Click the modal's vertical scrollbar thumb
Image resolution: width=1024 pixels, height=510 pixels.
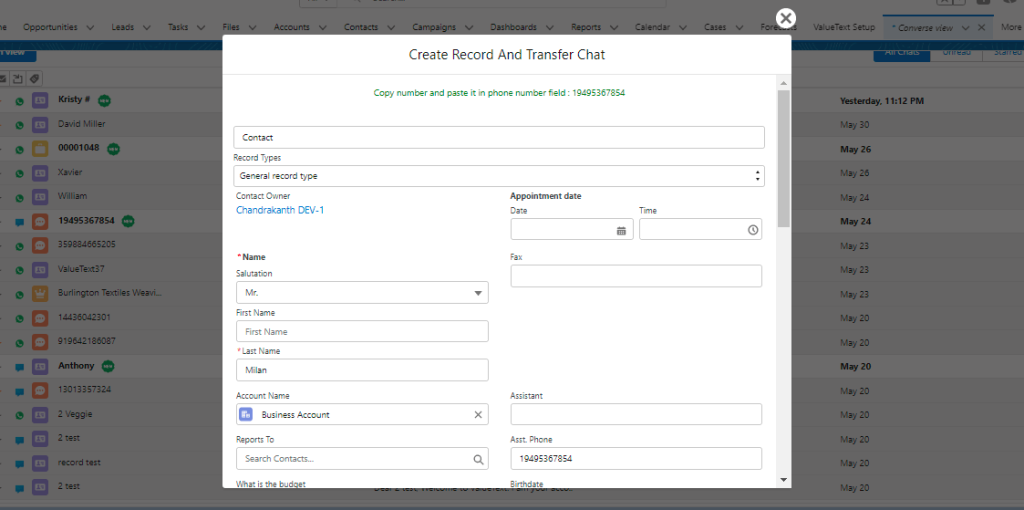pyautogui.click(x=784, y=158)
